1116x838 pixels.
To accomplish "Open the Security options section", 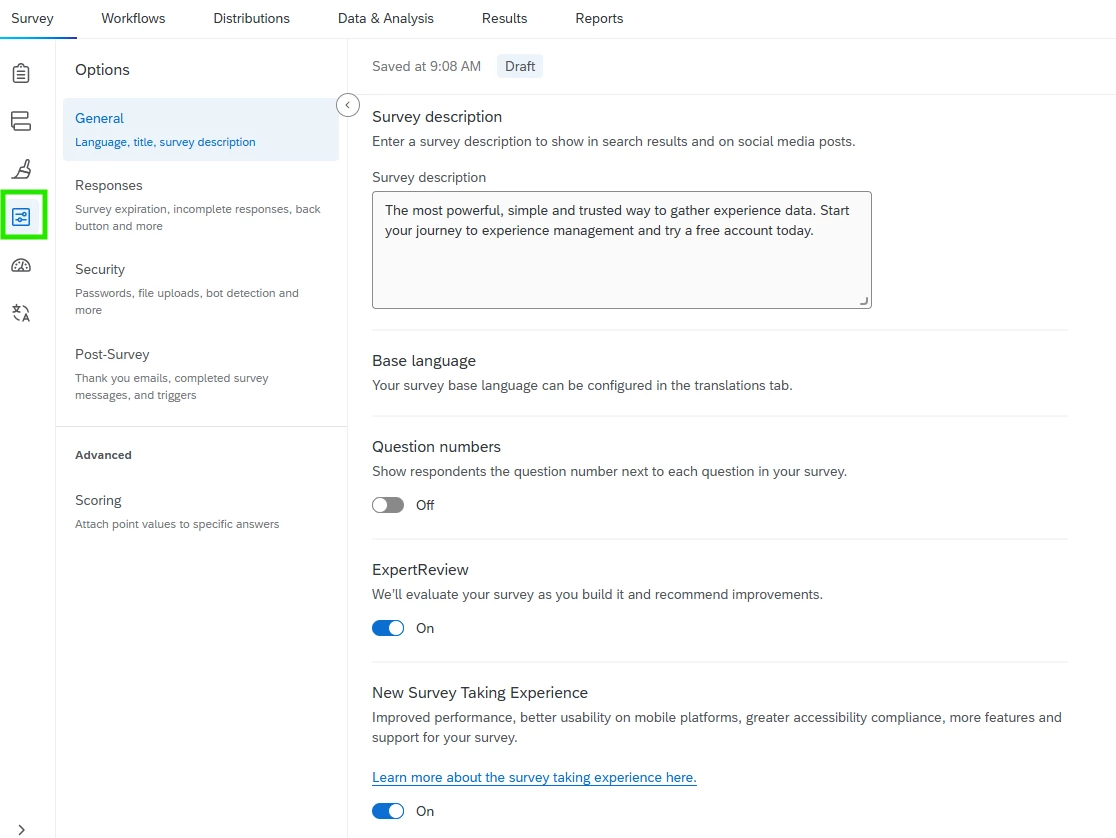I will 201,289.
